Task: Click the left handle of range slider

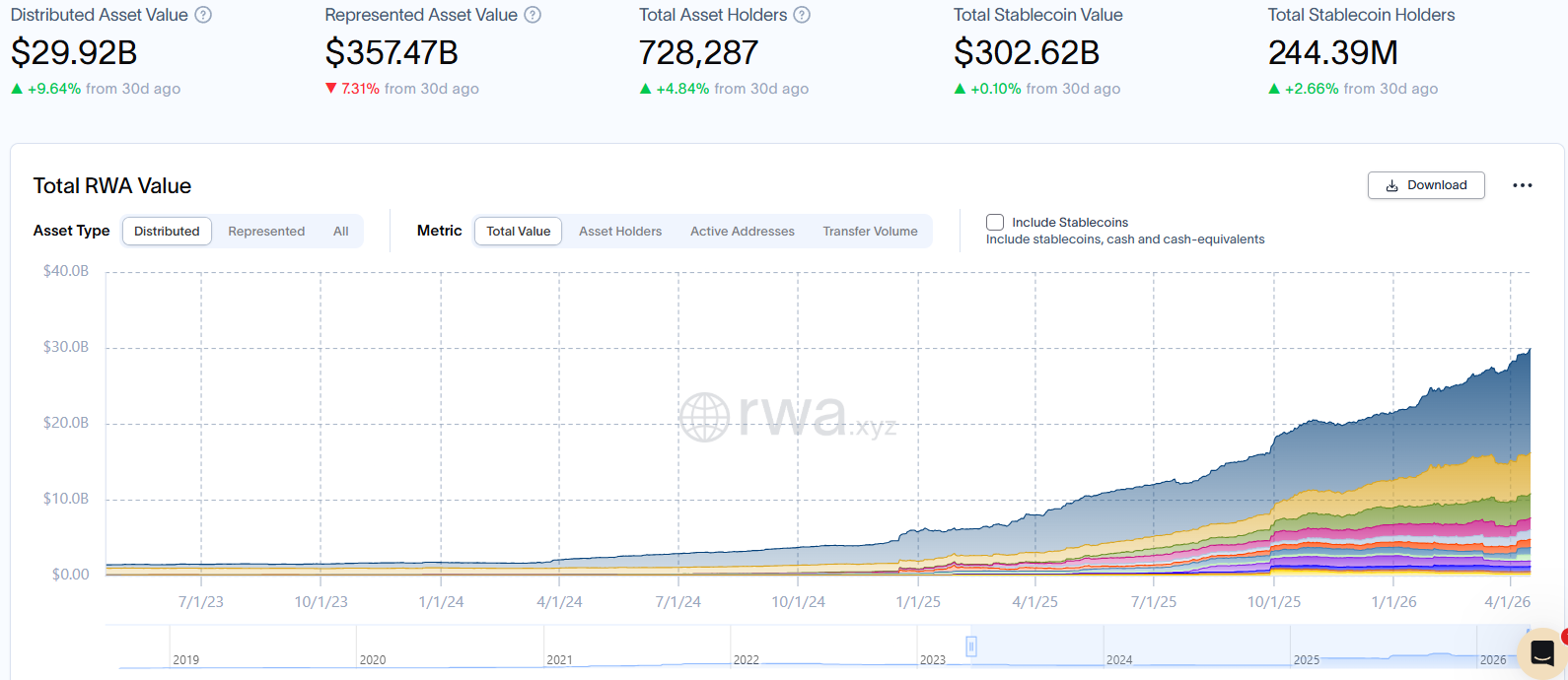Action: [971, 646]
